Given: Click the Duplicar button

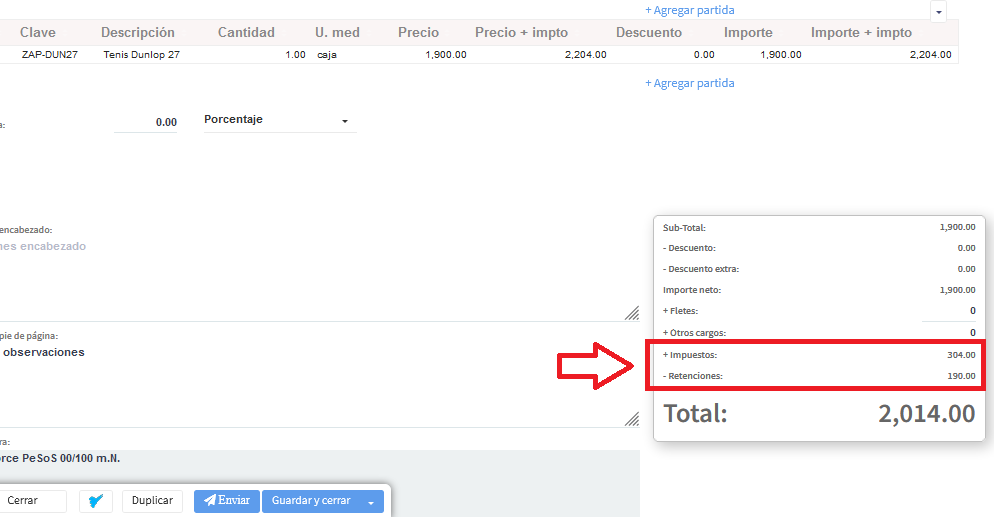Looking at the screenshot, I should 152,501.
